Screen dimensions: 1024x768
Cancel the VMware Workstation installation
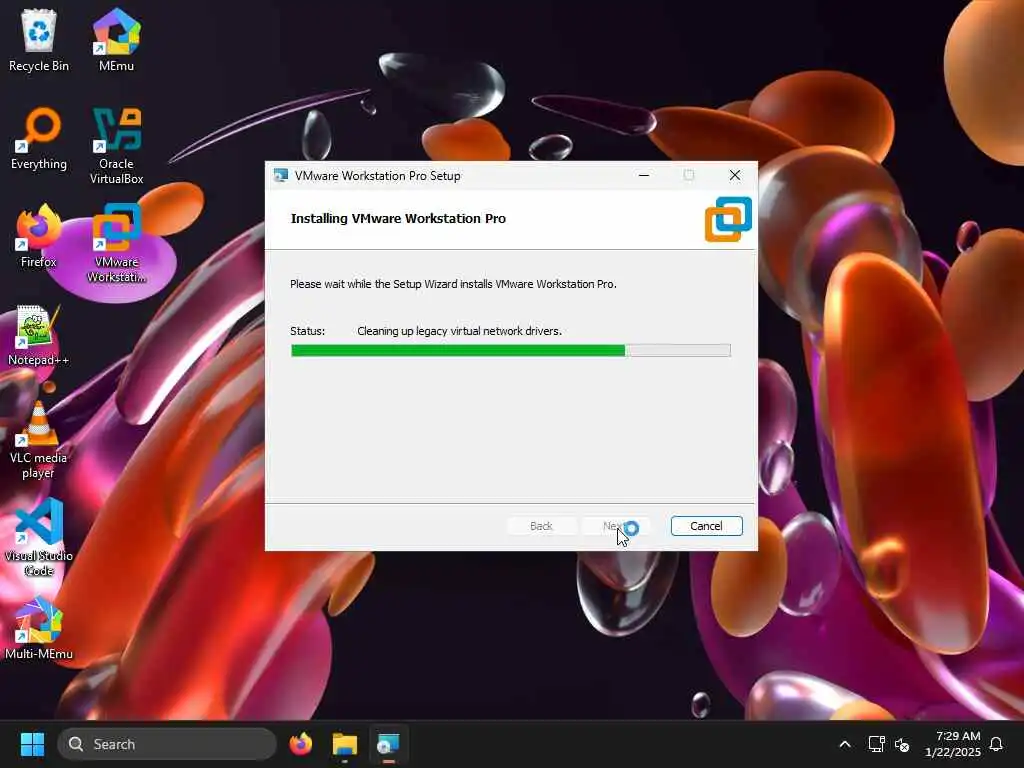pyautogui.click(x=706, y=526)
